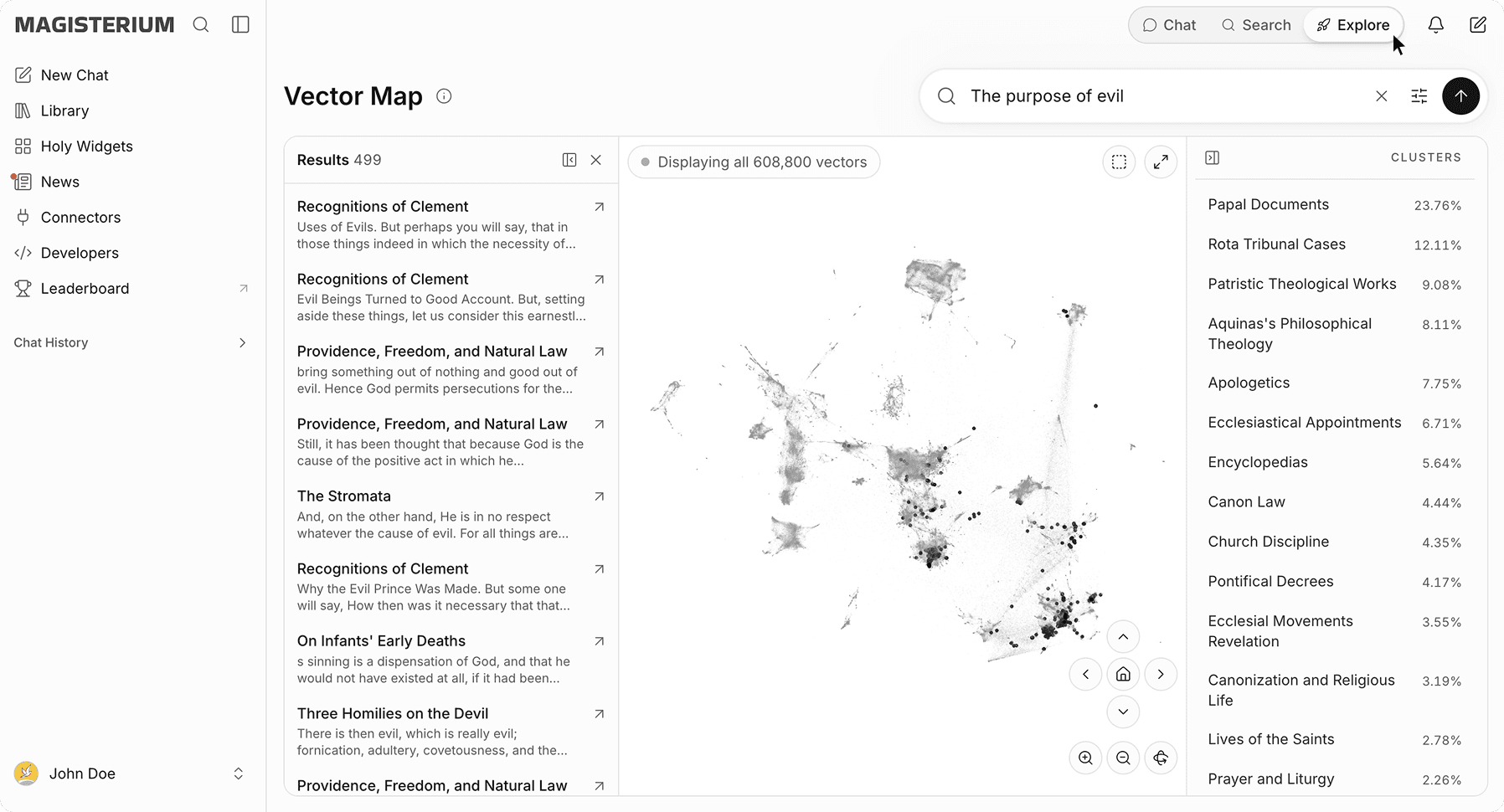Open The Stromata result arrow

[599, 496]
